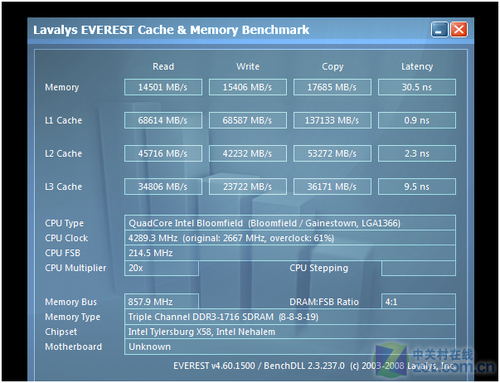Click L3 Cache Write 23722 MB/s
The width and height of the screenshot is (500, 383).
coord(248,187)
